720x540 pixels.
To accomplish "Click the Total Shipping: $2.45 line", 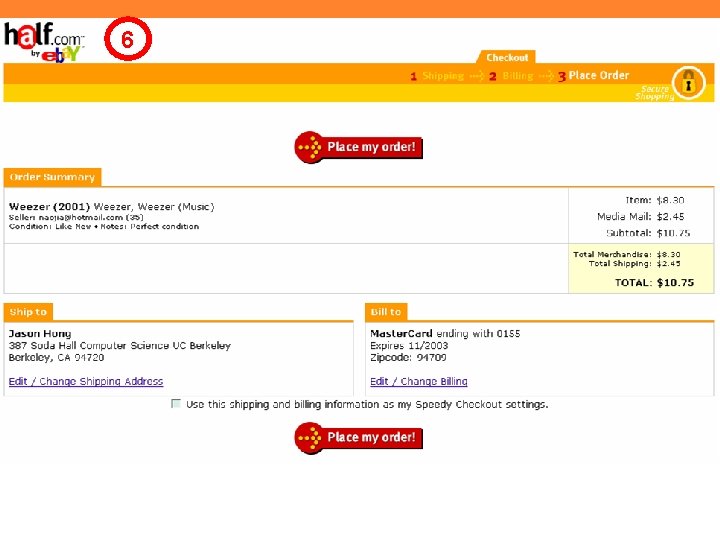I will [635, 264].
